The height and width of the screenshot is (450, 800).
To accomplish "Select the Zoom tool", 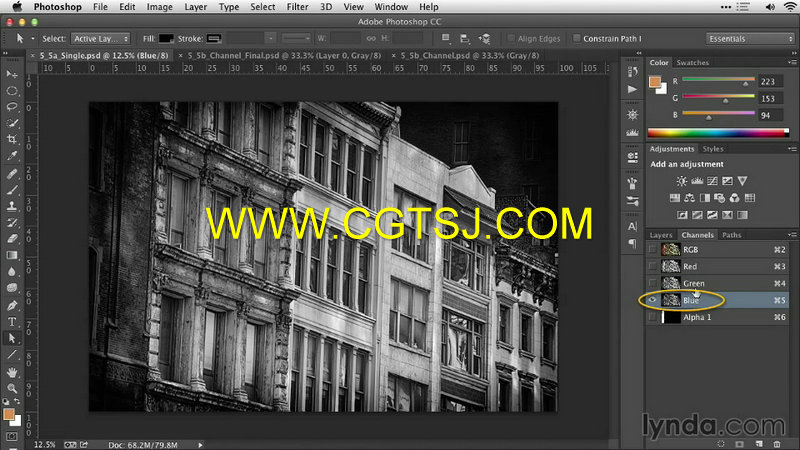I will pos(12,388).
